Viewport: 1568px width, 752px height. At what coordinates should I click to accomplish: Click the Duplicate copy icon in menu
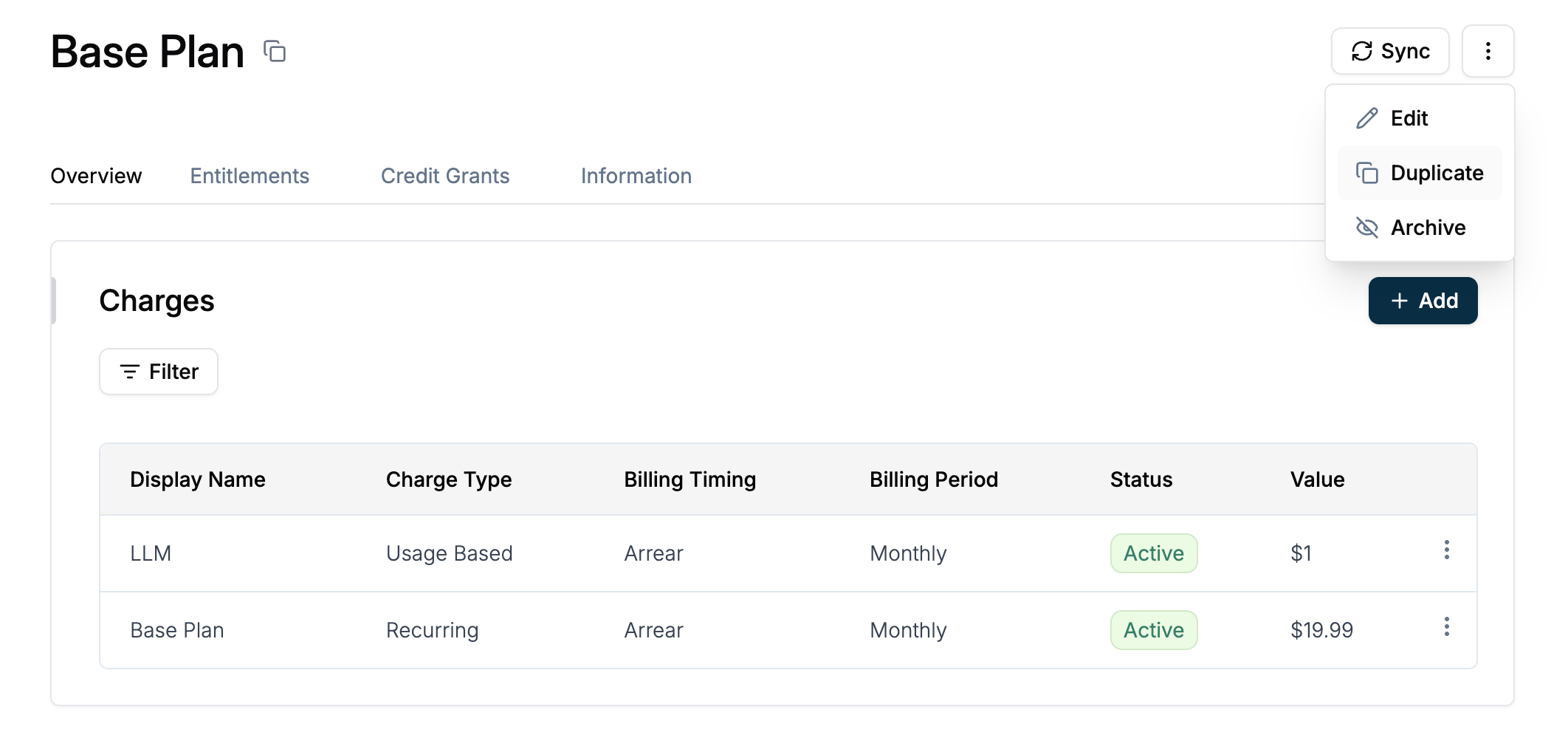[x=1366, y=173]
